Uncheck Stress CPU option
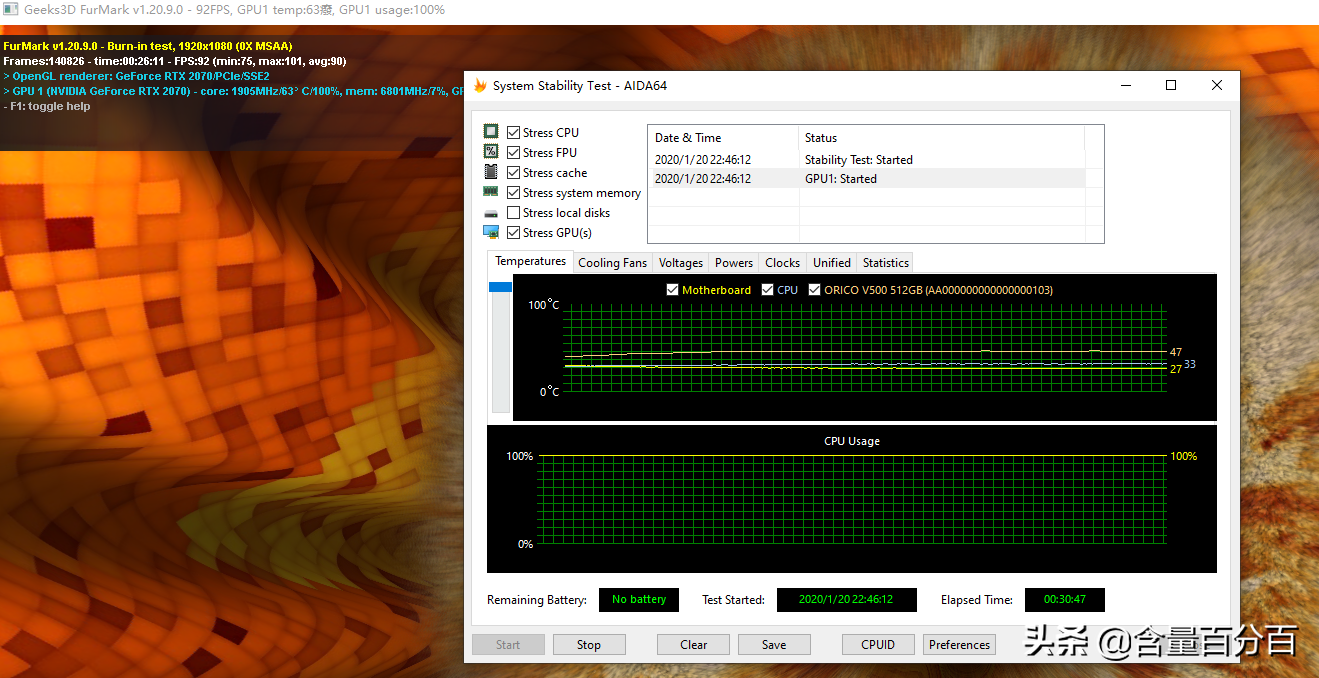 pyautogui.click(x=513, y=132)
